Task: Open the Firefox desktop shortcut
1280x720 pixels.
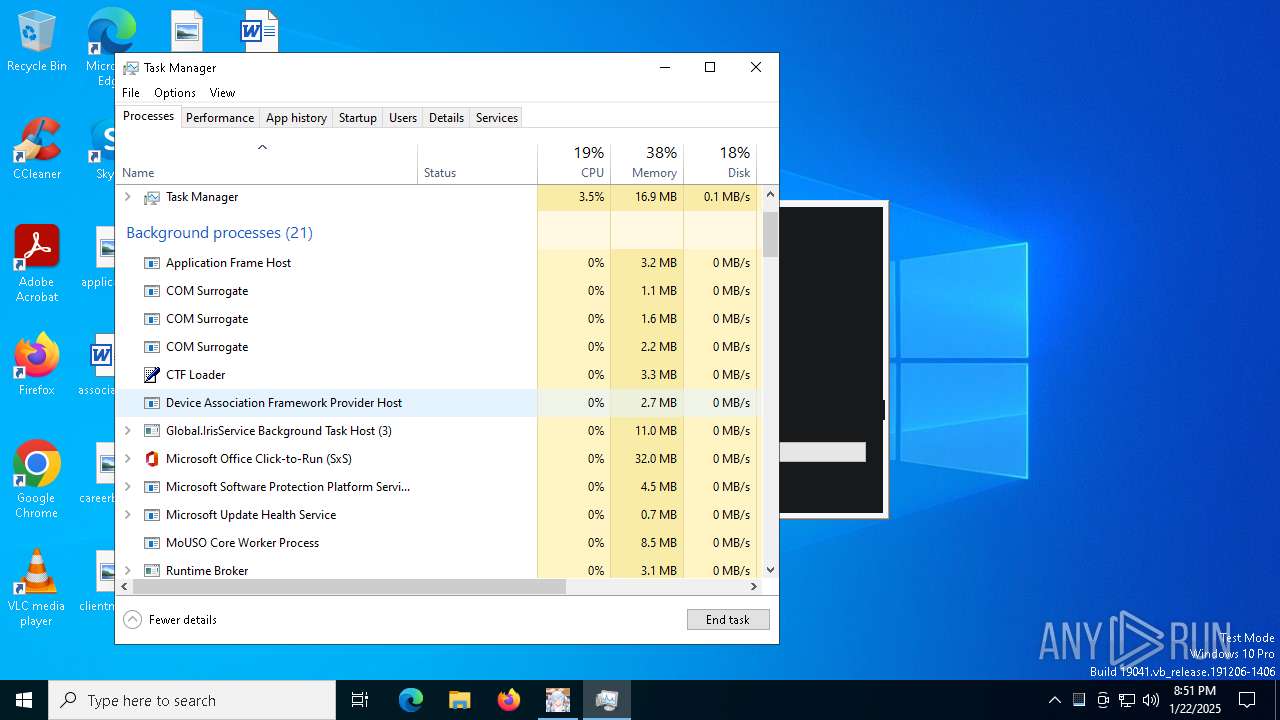Action: tap(37, 365)
